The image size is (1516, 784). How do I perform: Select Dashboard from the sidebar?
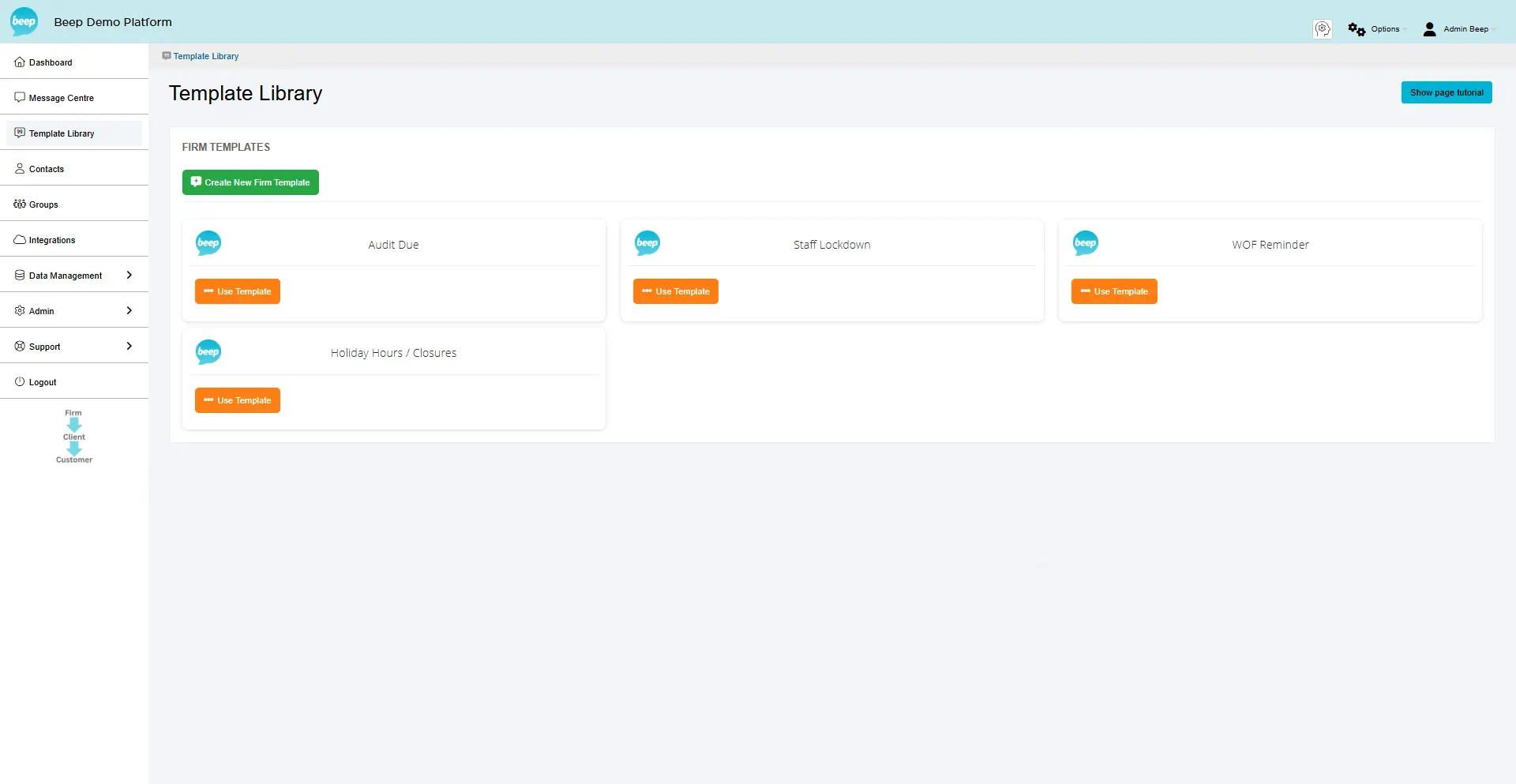click(x=51, y=62)
